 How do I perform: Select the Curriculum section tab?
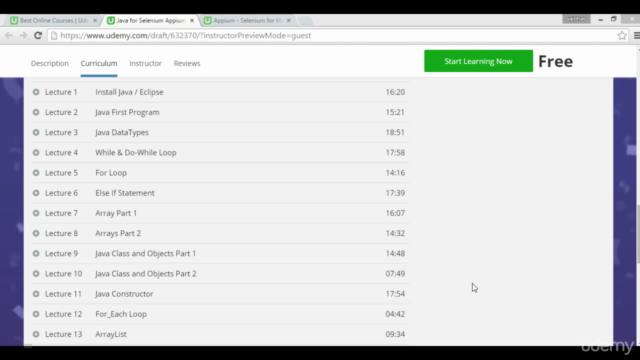(x=99, y=63)
